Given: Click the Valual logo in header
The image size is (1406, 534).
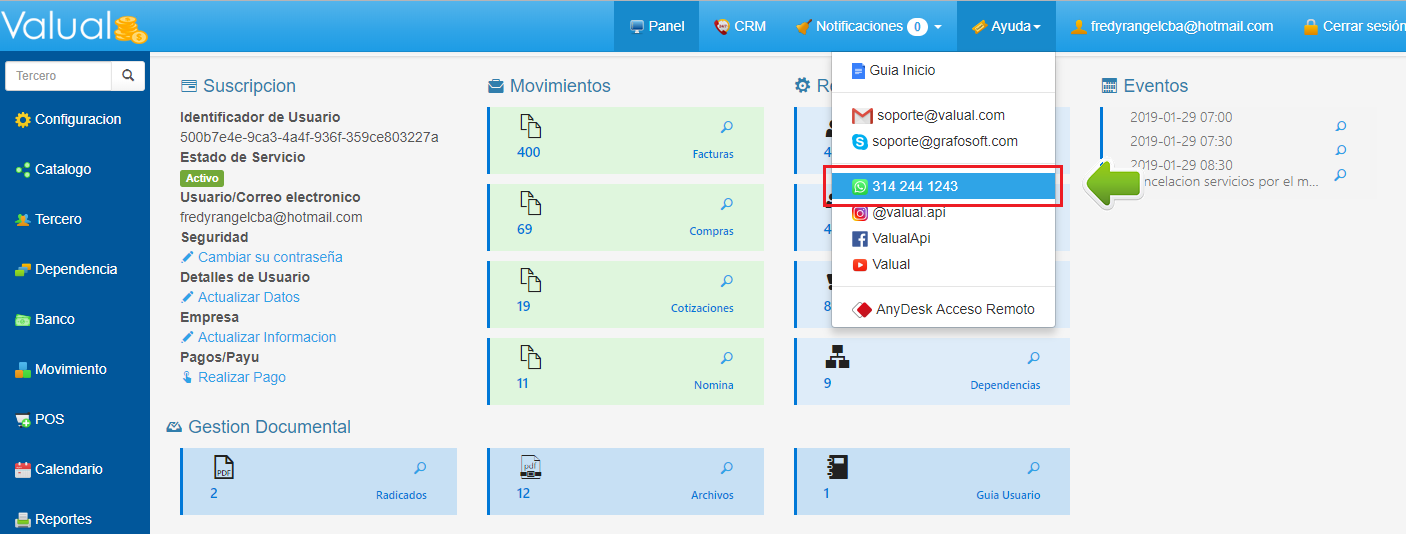Looking at the screenshot, I should coord(74,27).
